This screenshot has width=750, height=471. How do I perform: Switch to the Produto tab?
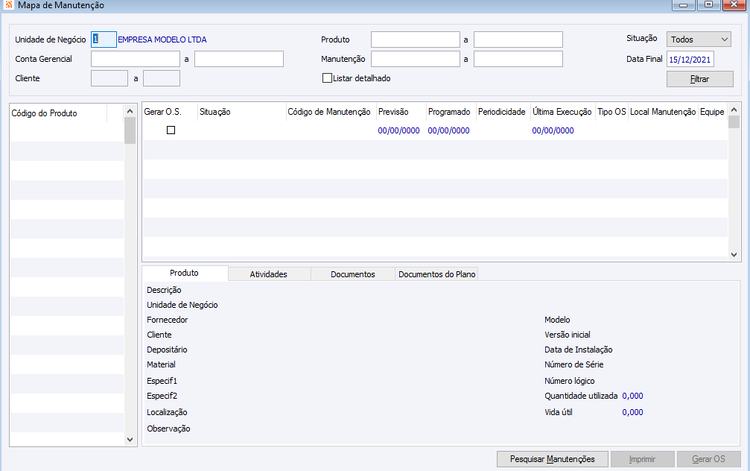(x=184, y=273)
